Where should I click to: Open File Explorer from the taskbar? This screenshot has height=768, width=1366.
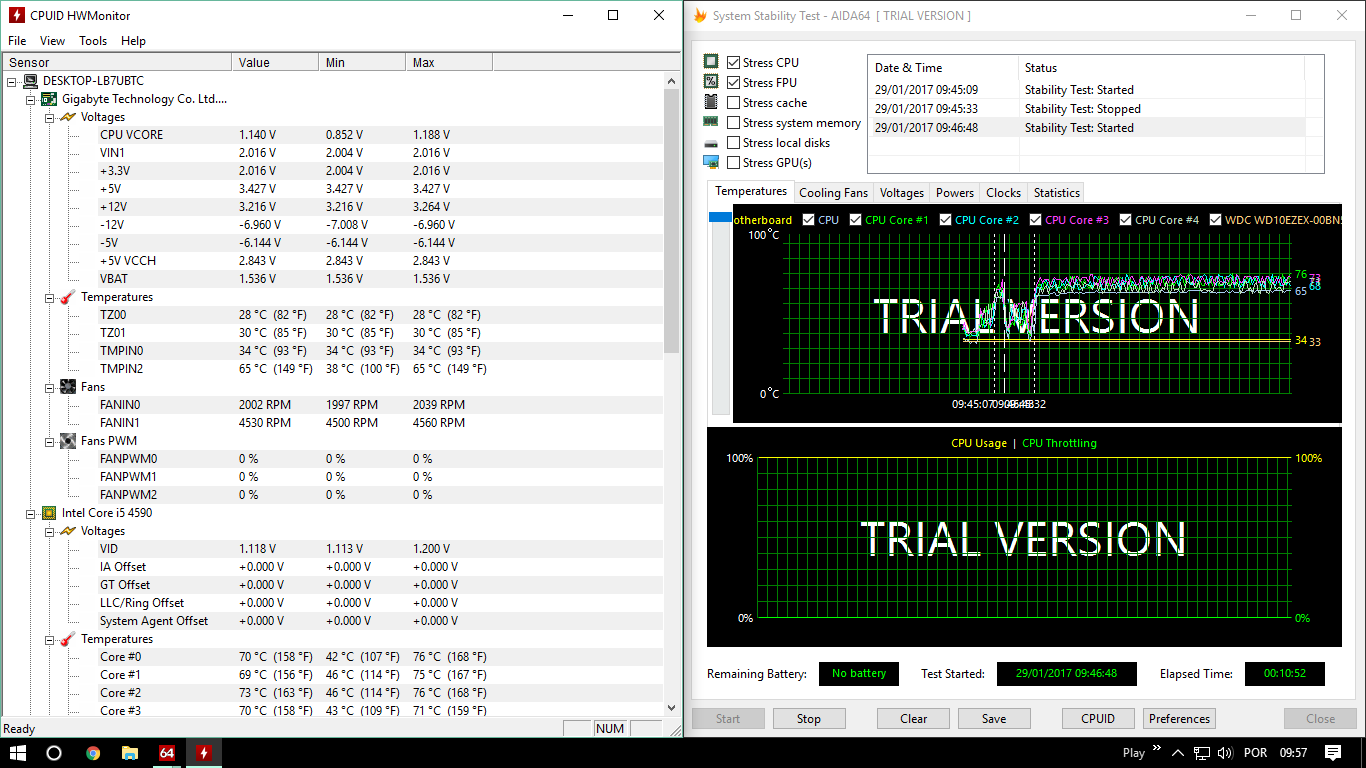point(130,752)
